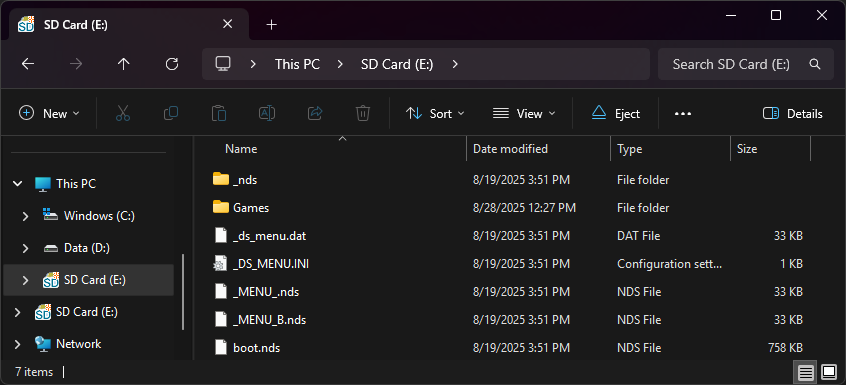Switch to large thumbnails view icon in status bar
Viewport: 846px width, 385px height.
[829, 372]
